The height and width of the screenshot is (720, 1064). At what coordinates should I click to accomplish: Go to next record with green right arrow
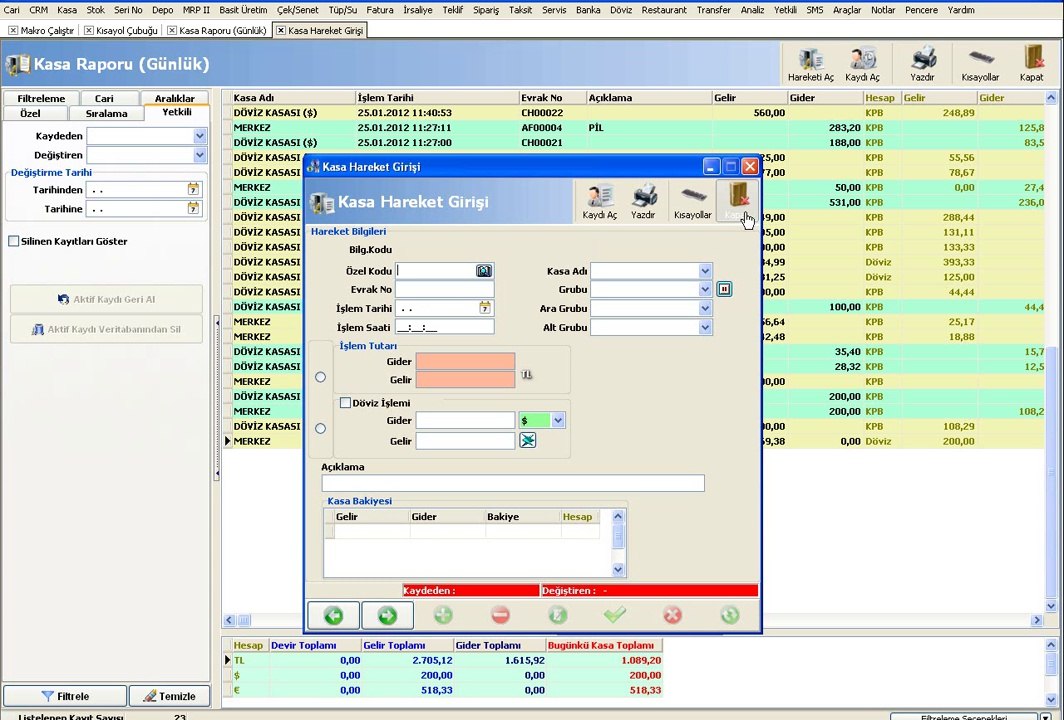(x=387, y=615)
